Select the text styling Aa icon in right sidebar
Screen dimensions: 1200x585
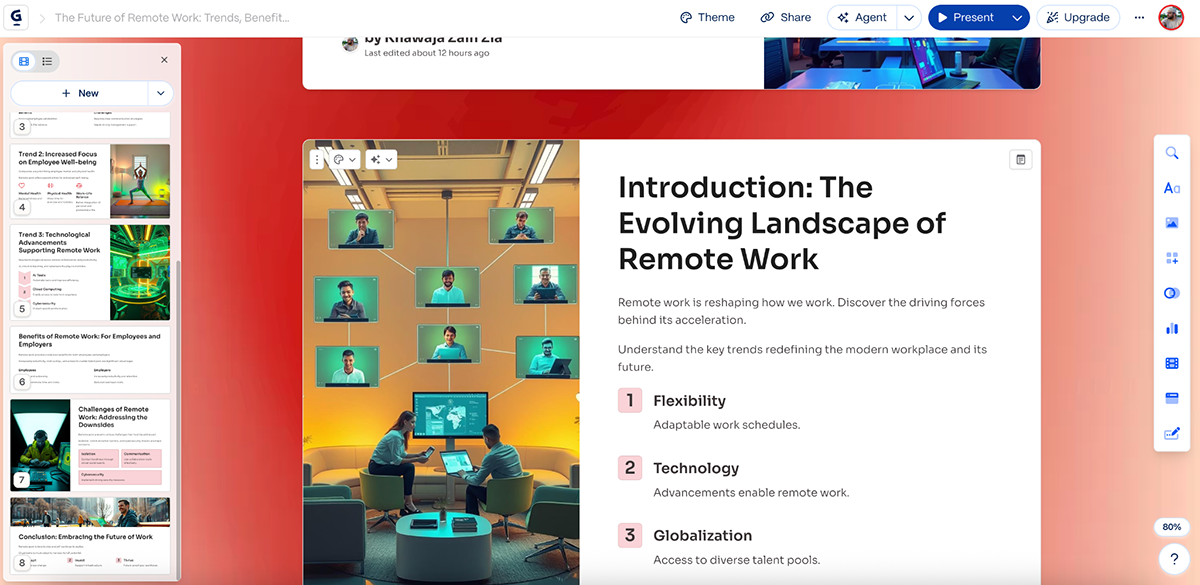point(1171,188)
